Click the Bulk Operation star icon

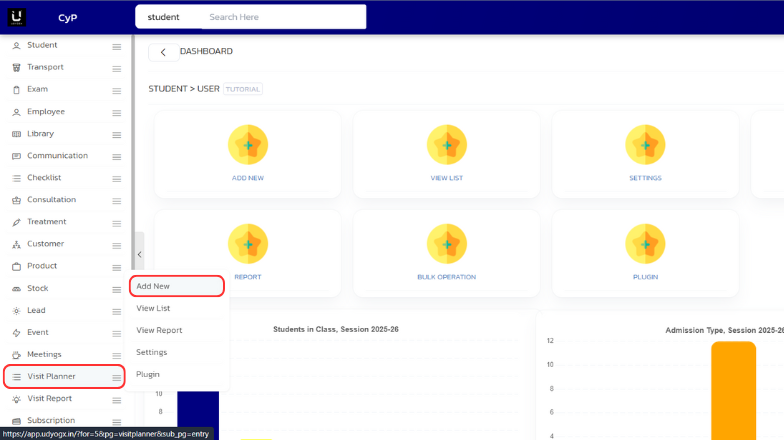[x=446, y=244]
